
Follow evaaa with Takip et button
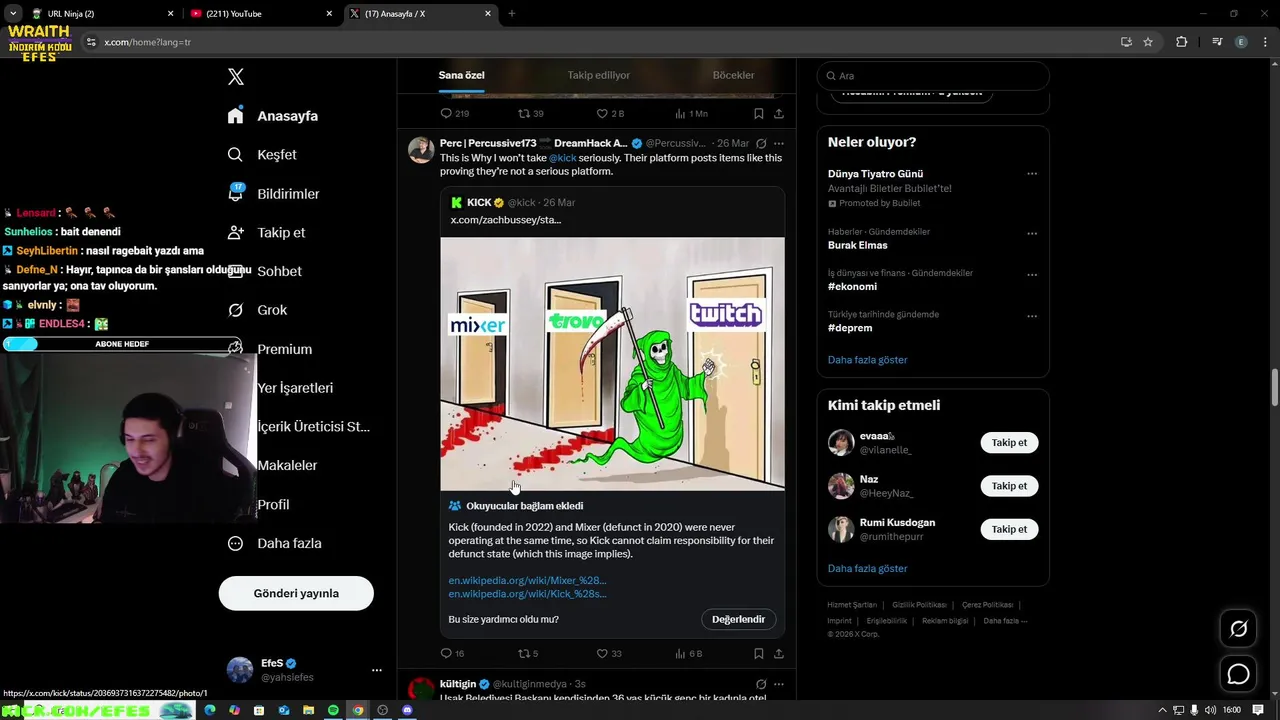pyautogui.click(x=1009, y=443)
